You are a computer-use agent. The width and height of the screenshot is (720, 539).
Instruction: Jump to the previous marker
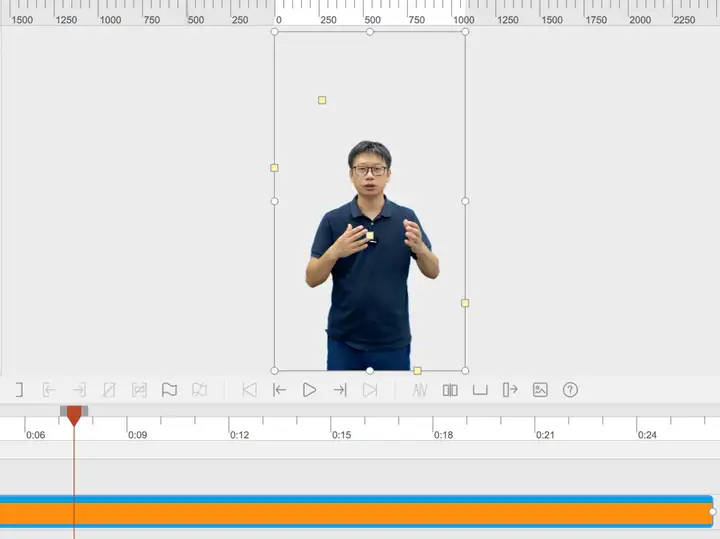click(x=249, y=390)
